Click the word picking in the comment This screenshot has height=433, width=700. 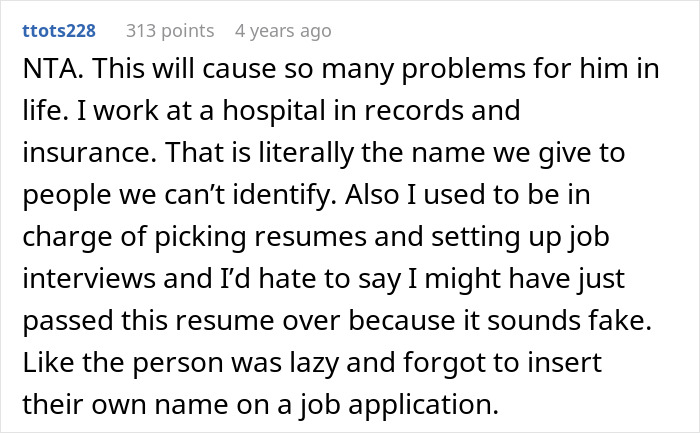point(200,238)
